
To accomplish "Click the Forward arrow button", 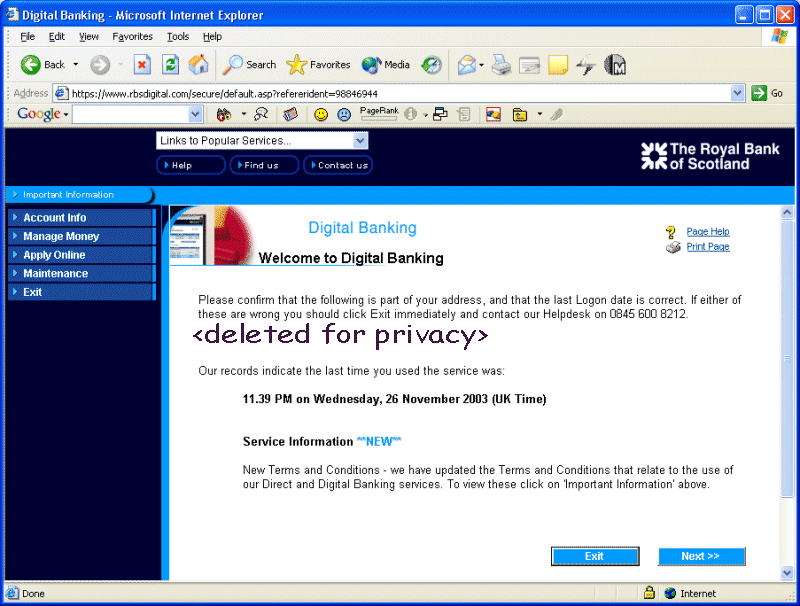I will 100,65.
